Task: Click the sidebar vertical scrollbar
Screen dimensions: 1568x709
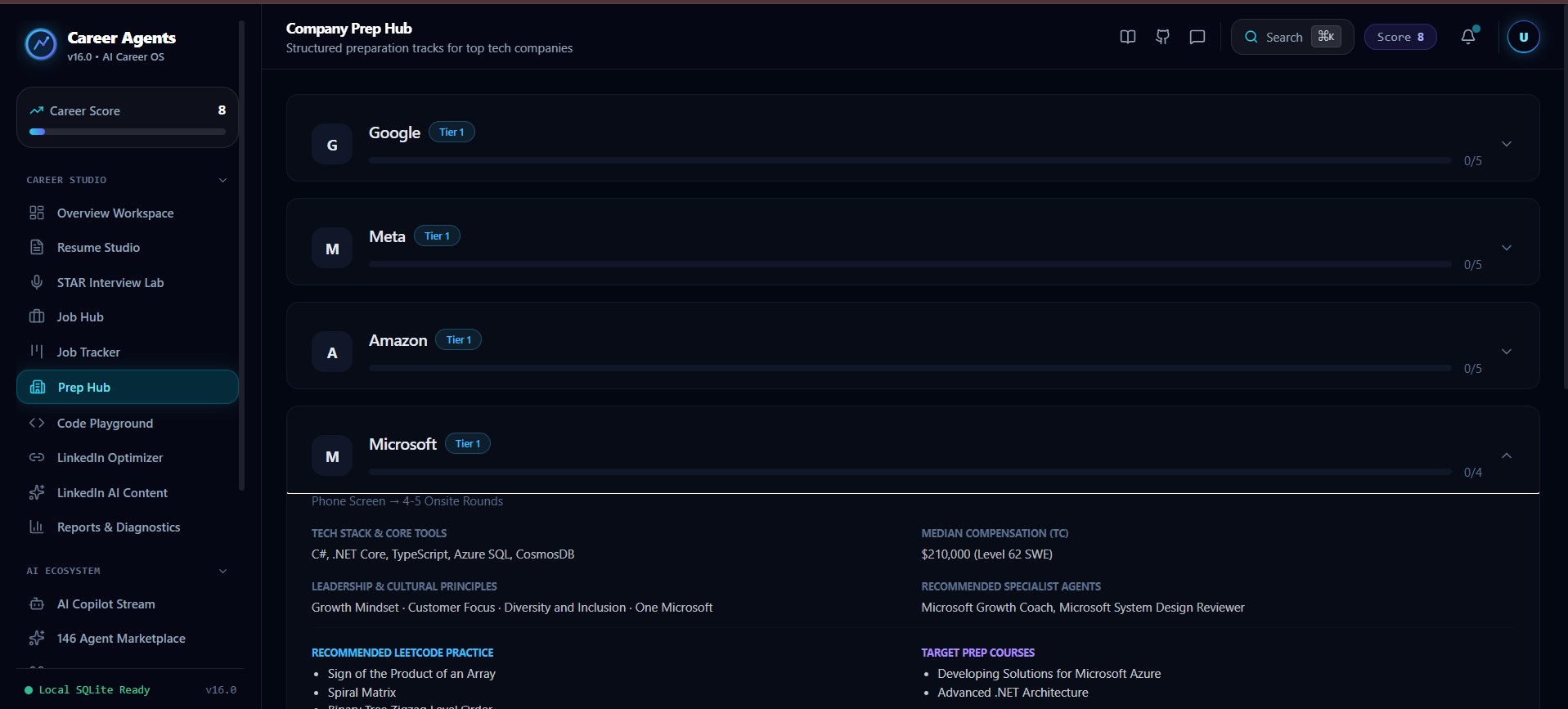Action: 241,255
